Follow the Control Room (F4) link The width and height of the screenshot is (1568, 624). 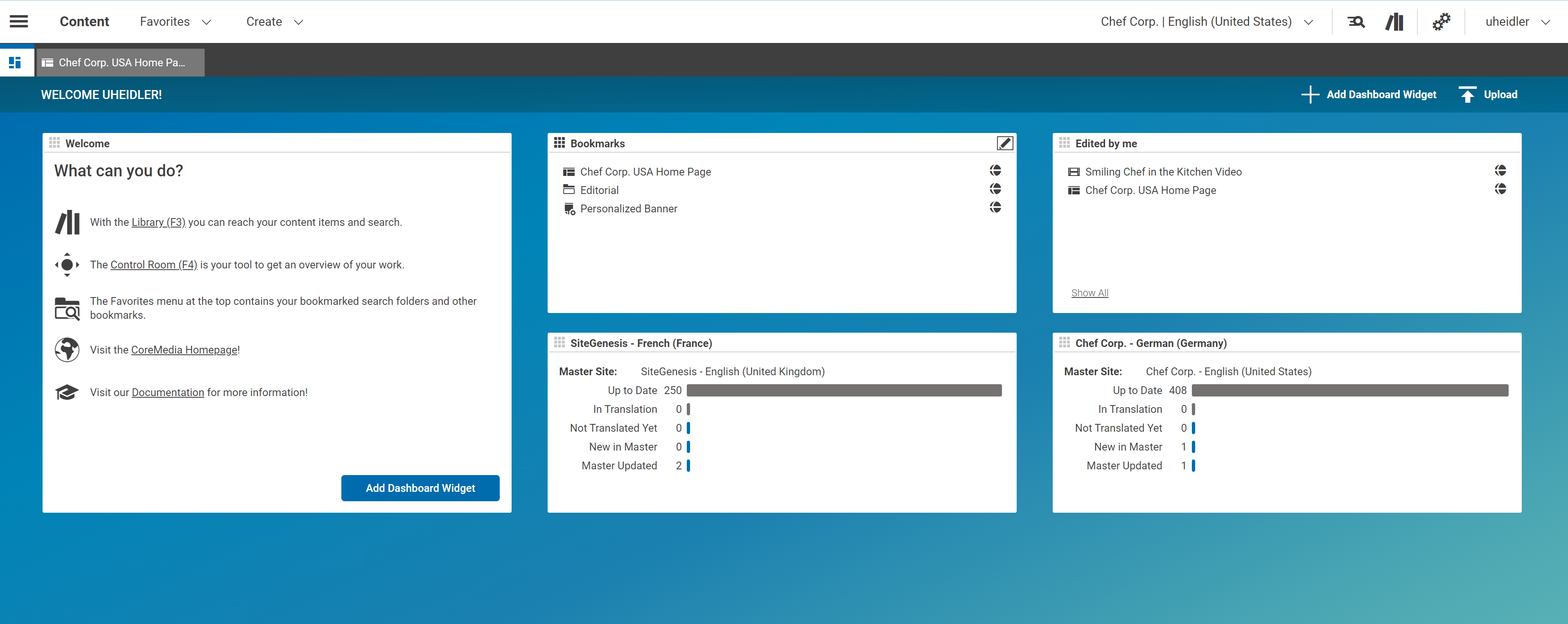pos(153,265)
